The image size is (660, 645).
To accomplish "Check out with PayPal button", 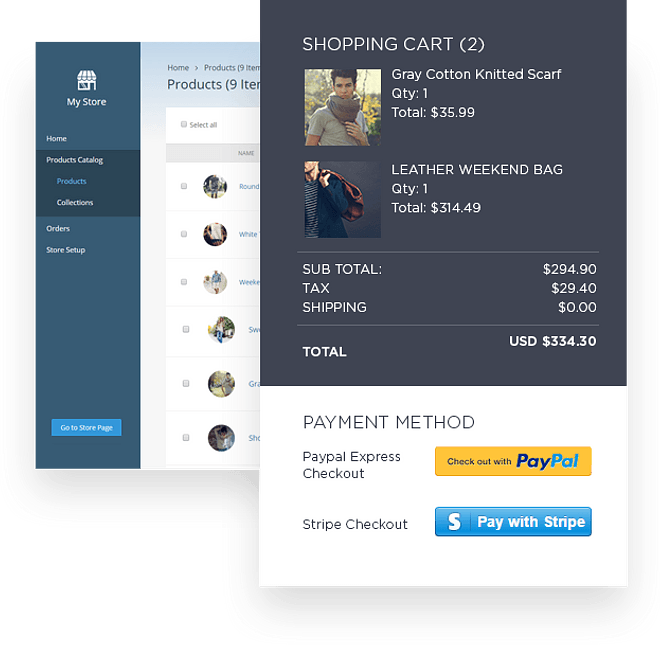I will tap(513, 461).
